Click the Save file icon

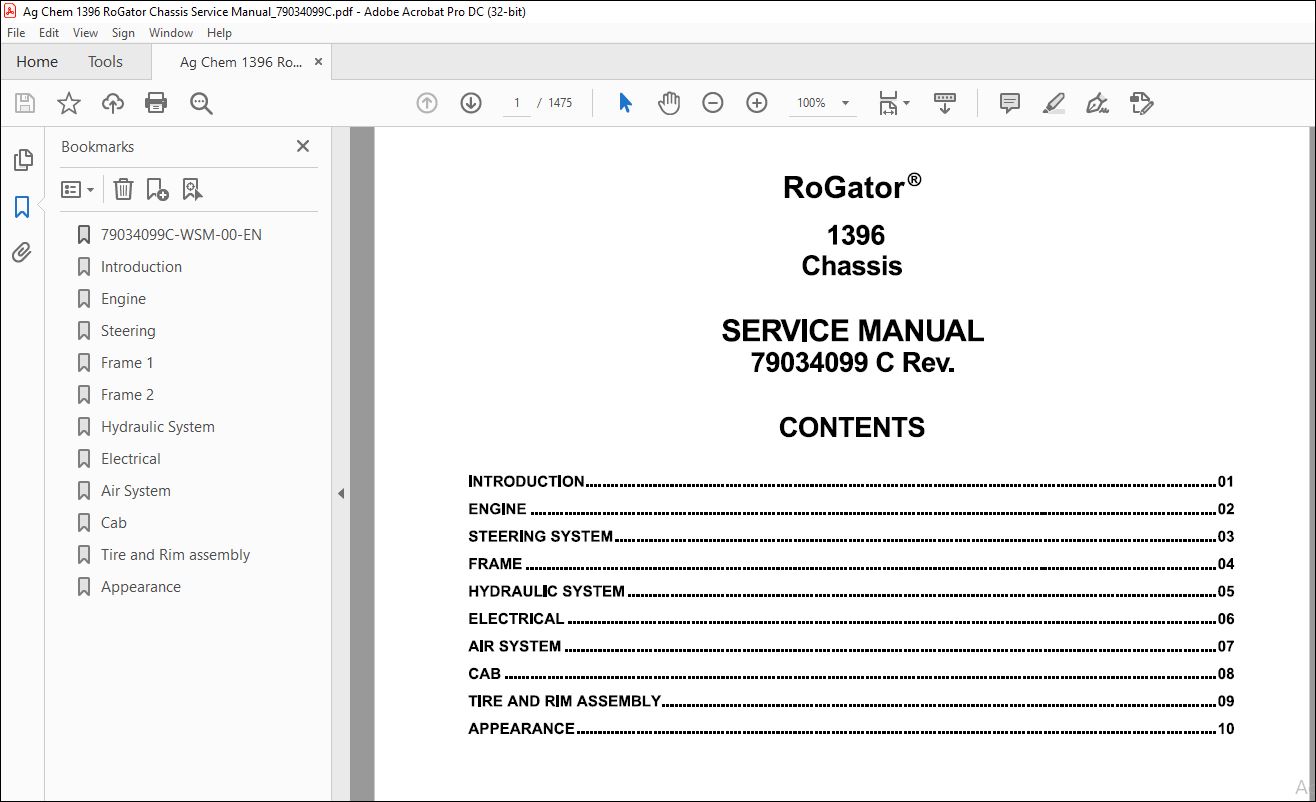point(25,103)
